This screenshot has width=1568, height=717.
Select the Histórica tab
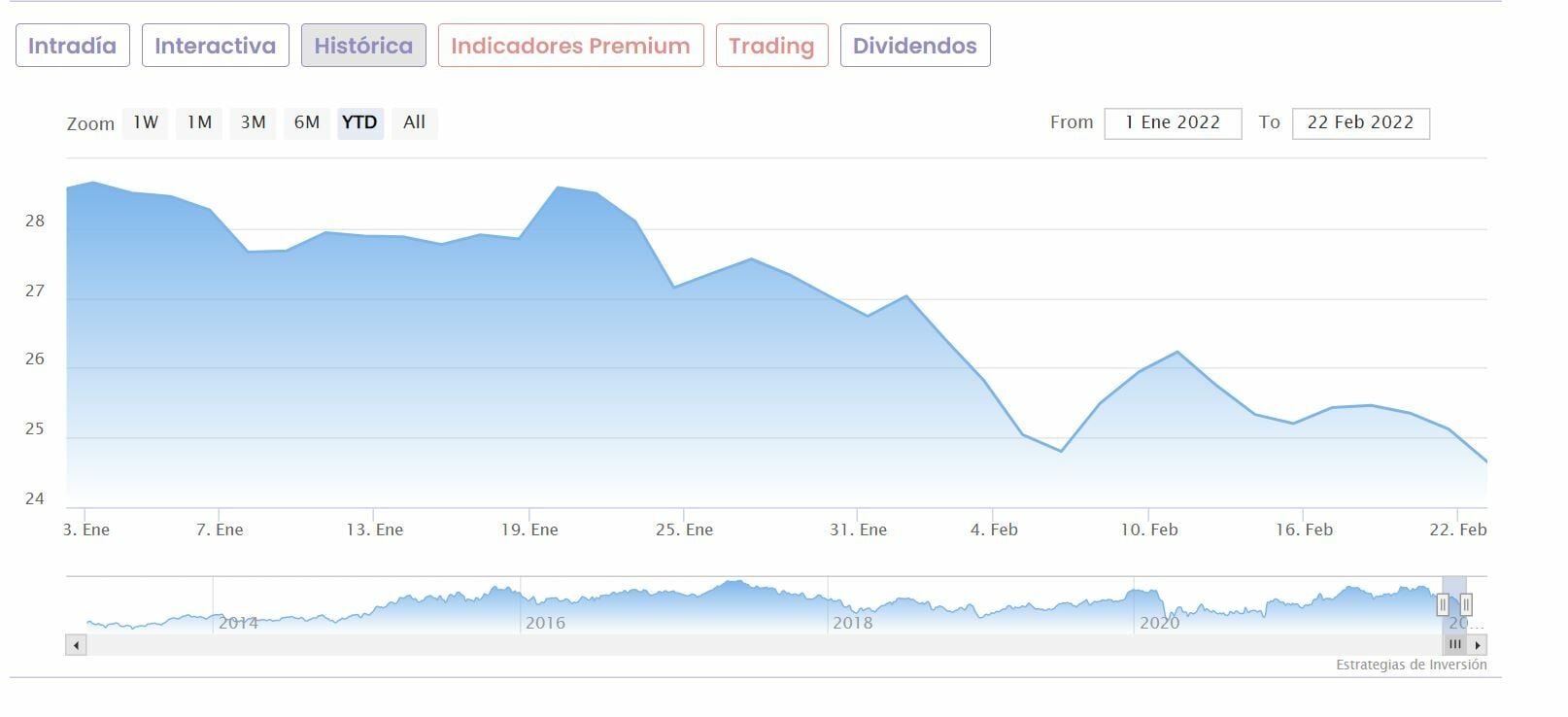[x=363, y=46]
